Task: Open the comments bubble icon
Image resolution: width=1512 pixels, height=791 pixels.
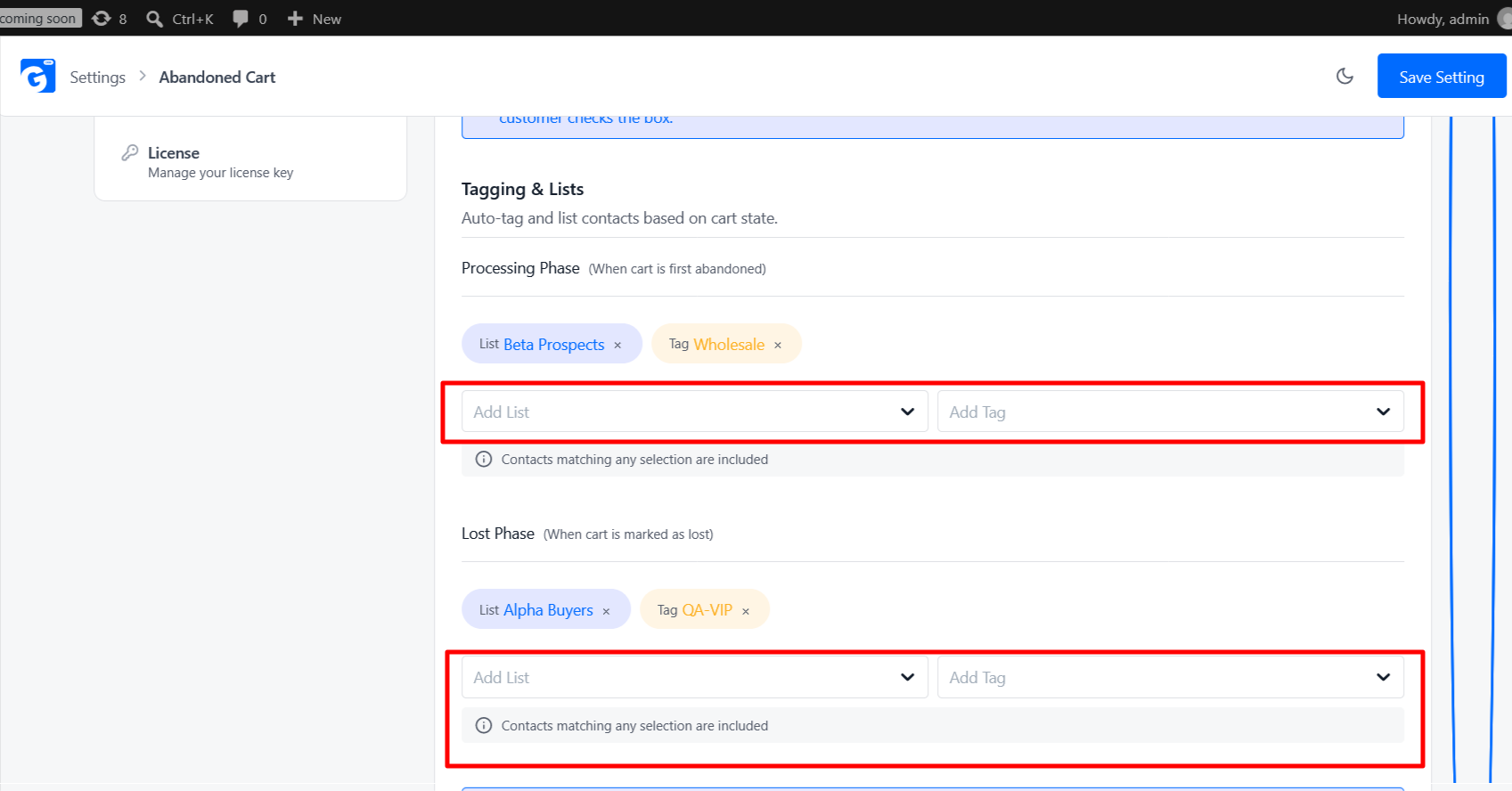Action: click(241, 19)
